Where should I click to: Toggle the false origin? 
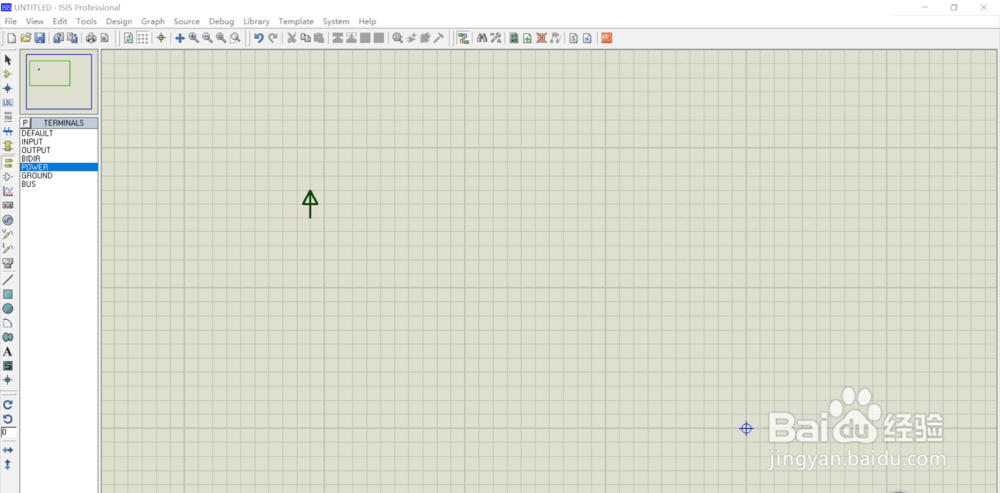click(161, 38)
